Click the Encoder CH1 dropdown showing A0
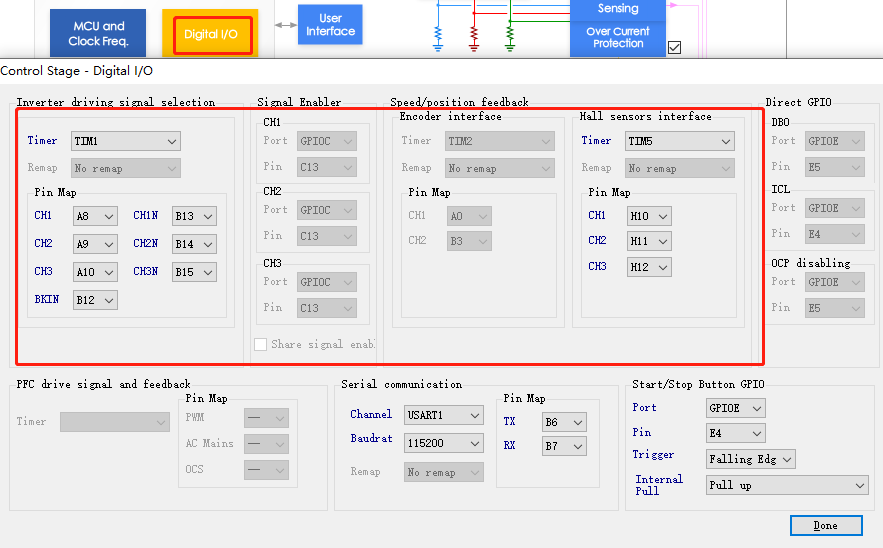Screen dimensions: 883x548 point(469,216)
